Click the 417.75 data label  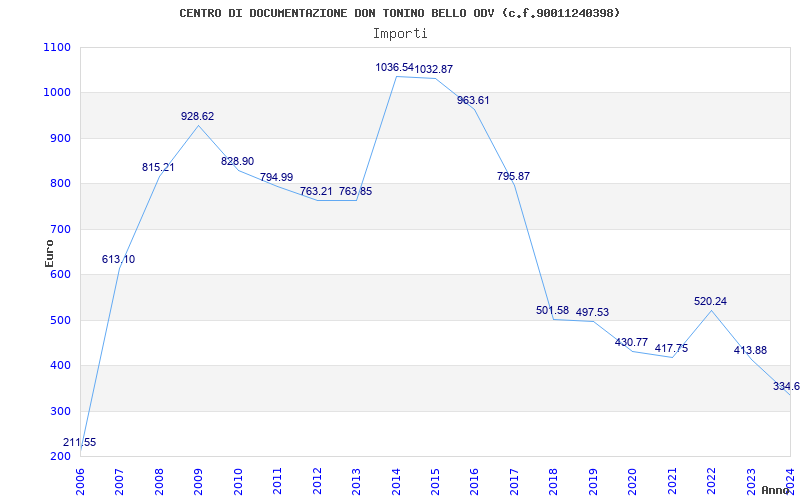click(x=671, y=348)
